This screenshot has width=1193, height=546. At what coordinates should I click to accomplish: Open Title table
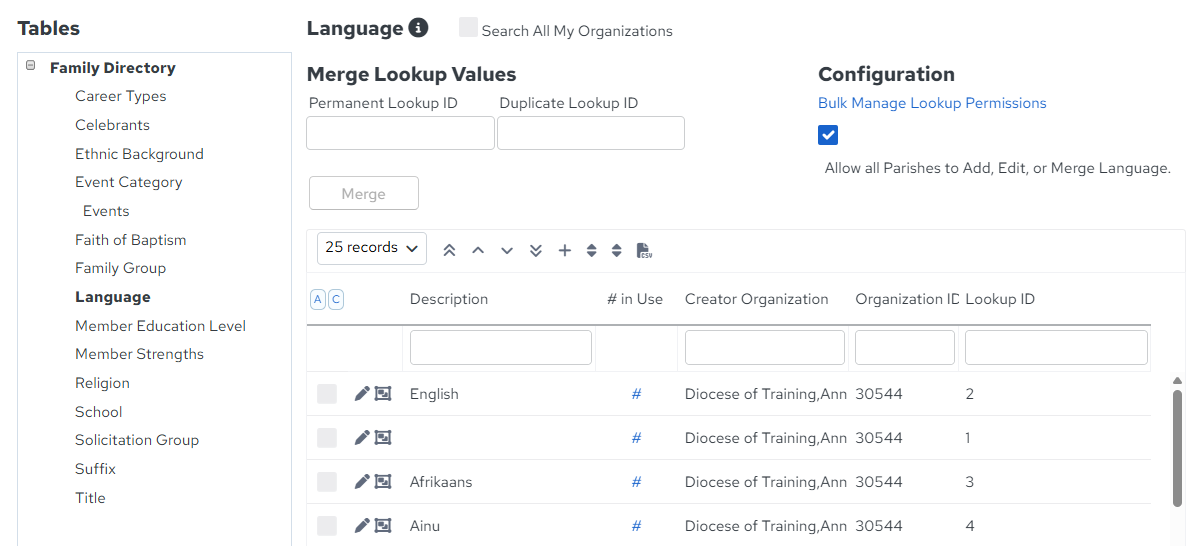point(90,498)
